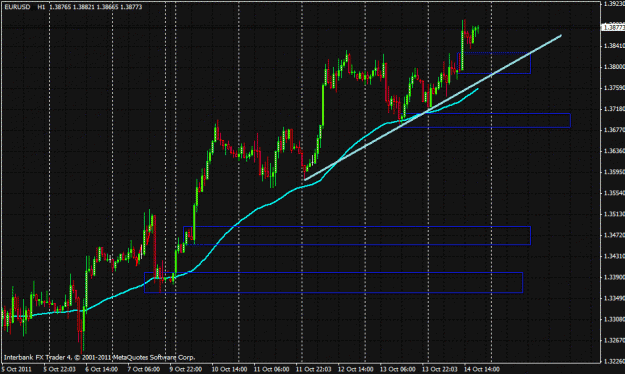Click the 6 Oct 14:00 time label

(101, 369)
